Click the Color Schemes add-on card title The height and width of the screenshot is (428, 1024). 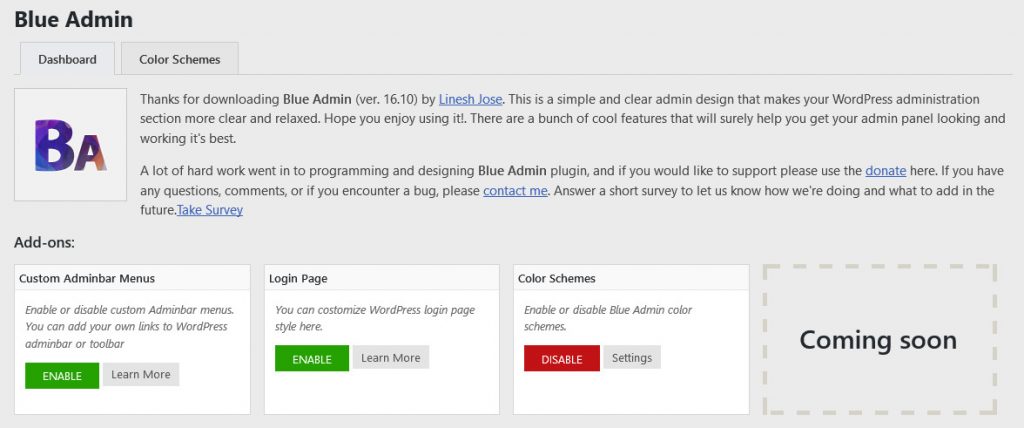(557, 278)
